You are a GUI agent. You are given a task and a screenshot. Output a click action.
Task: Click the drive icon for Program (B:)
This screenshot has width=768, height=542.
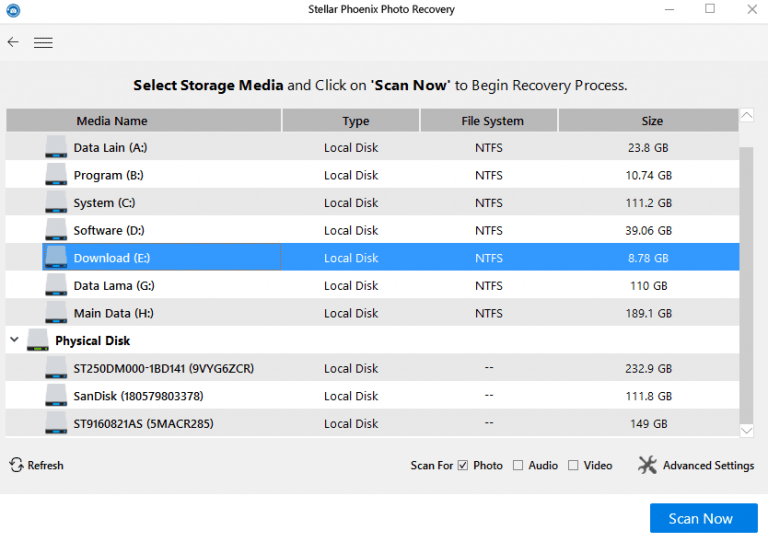coord(56,174)
